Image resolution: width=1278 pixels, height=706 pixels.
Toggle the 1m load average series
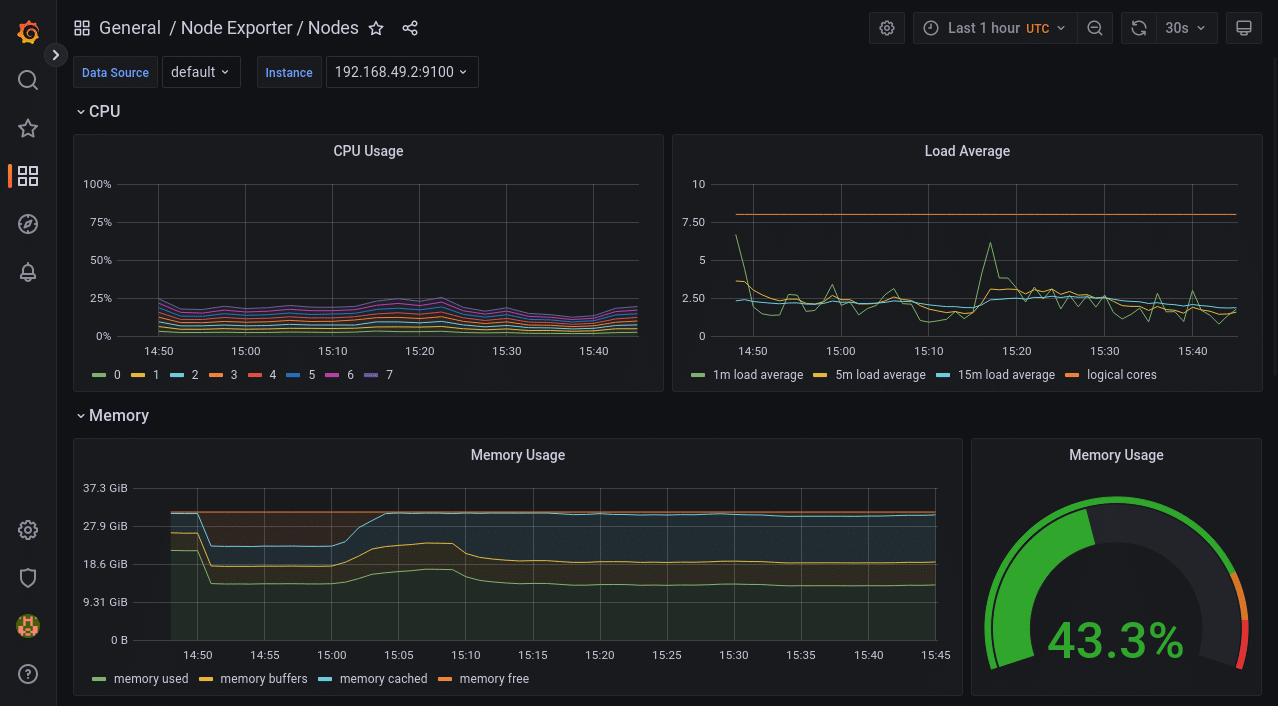(x=755, y=375)
